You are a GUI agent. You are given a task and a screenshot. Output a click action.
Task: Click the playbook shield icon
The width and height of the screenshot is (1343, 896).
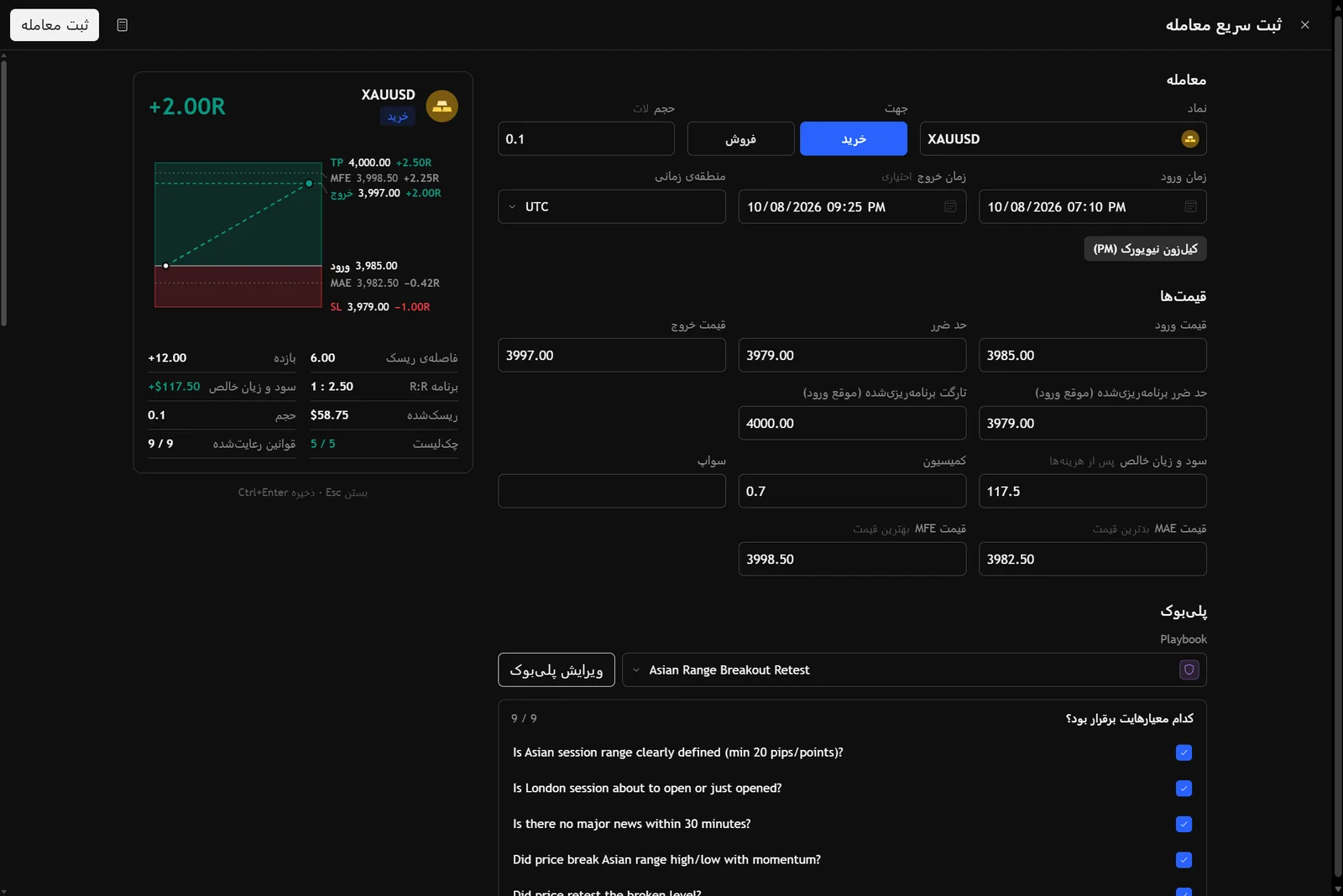pos(1189,669)
